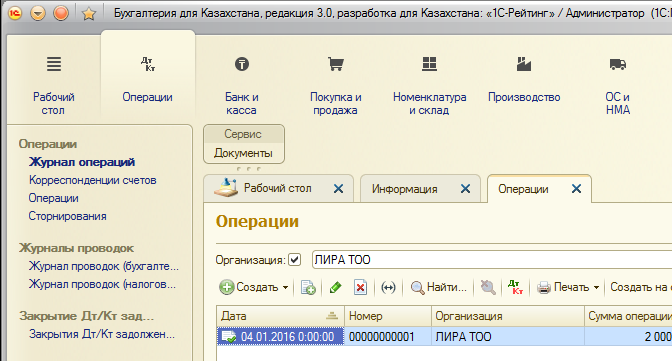Open the Производство factory section
672x361 pixels.
pos(524,81)
